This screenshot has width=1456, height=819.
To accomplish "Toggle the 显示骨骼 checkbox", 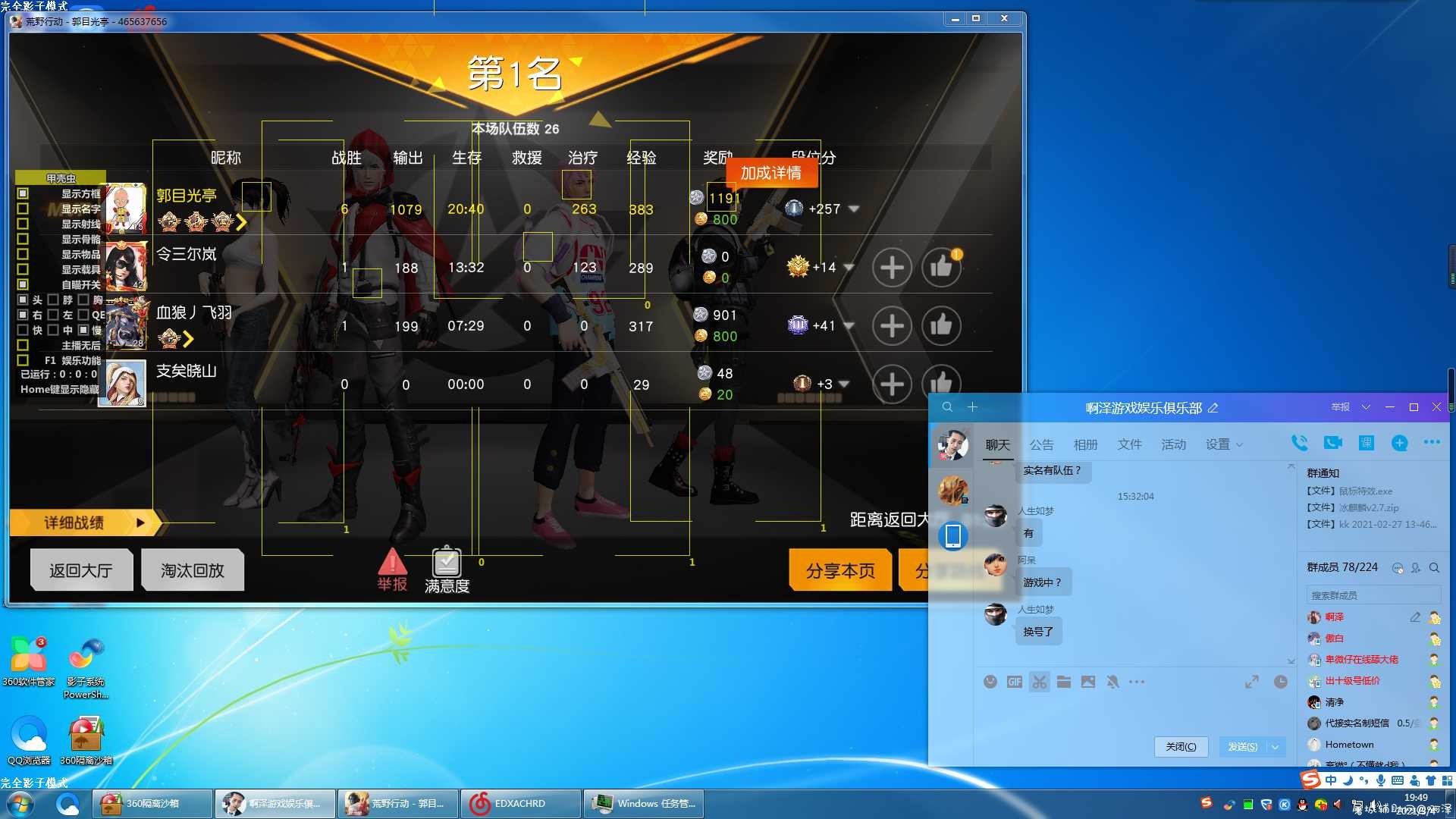I will click(23, 239).
